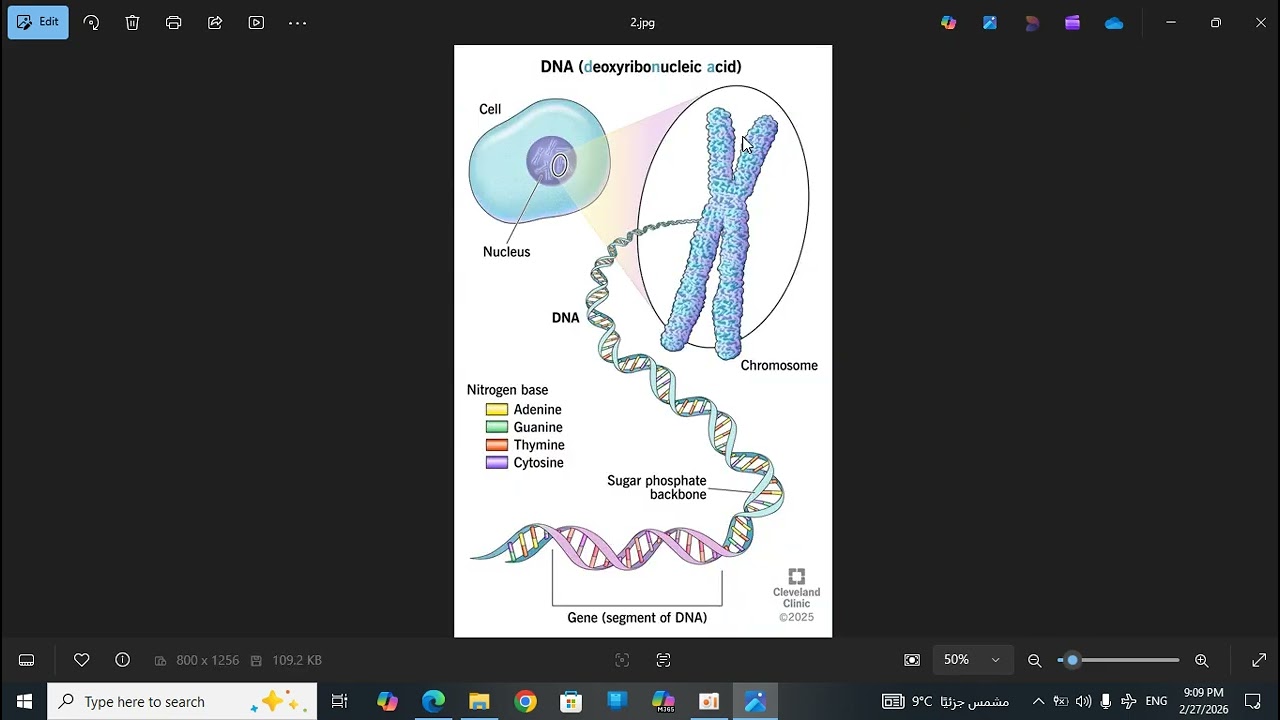Start slideshow using the play icon
The width and height of the screenshot is (1280, 720).
[x=256, y=22]
